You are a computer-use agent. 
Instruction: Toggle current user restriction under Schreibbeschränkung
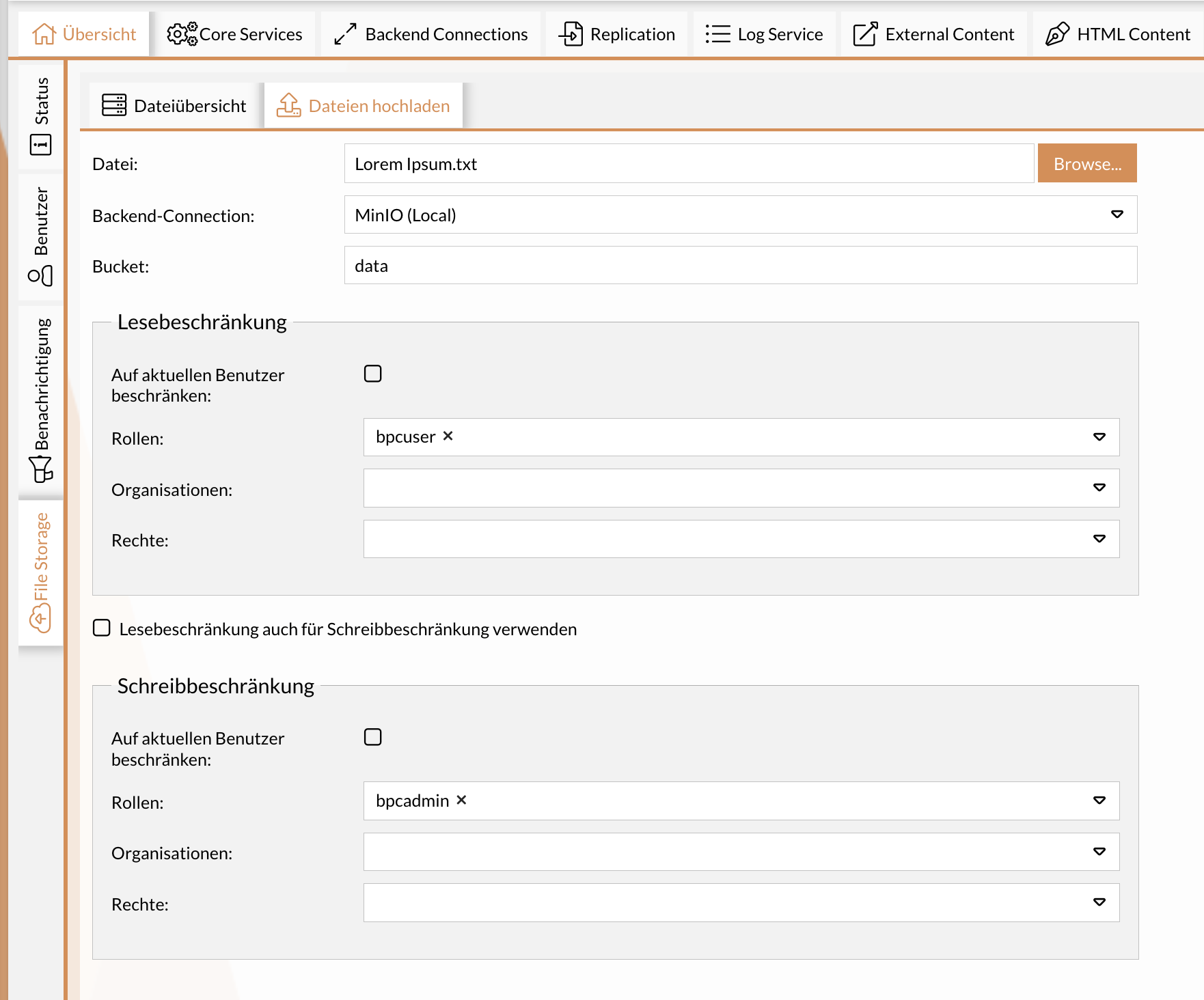coord(373,738)
